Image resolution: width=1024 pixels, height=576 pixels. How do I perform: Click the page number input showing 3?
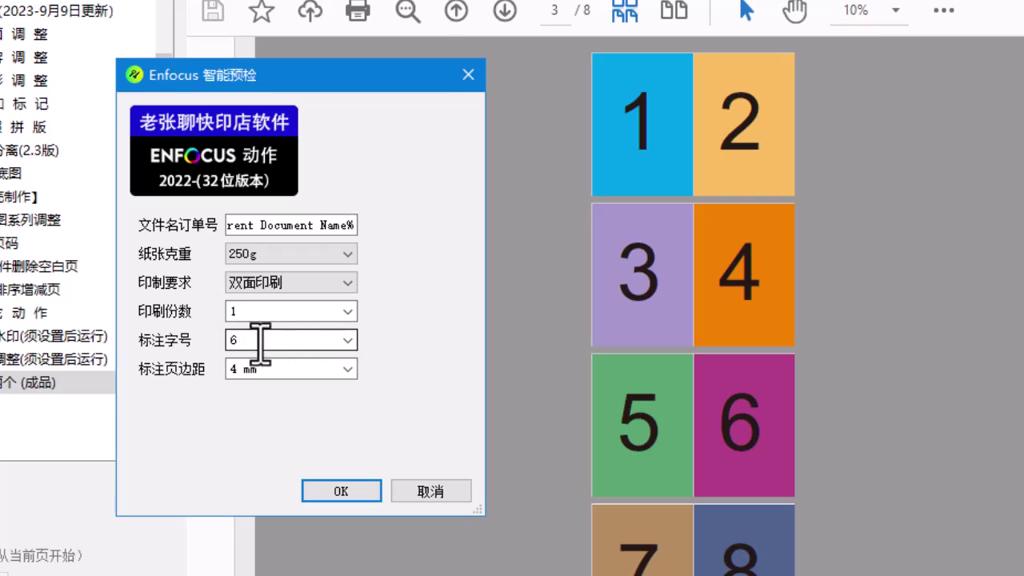[554, 11]
